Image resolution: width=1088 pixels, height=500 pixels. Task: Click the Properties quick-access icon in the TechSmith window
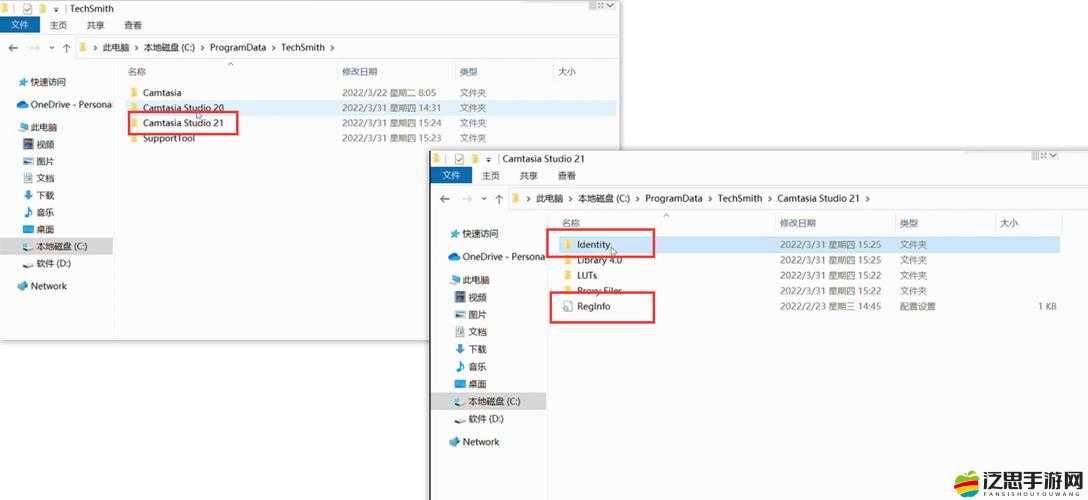pyautogui.click(x=27, y=9)
